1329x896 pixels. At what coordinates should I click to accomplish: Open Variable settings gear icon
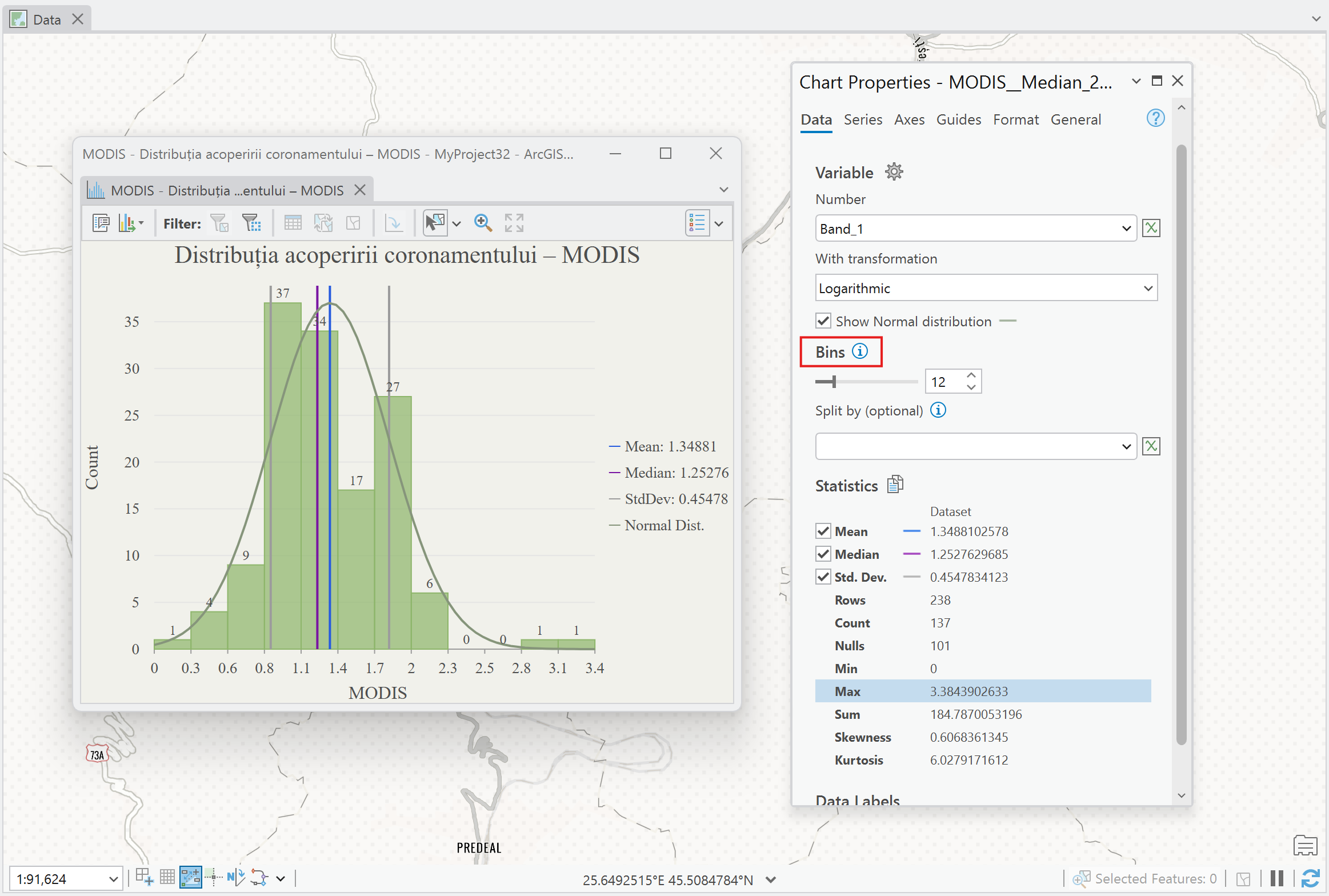point(894,171)
